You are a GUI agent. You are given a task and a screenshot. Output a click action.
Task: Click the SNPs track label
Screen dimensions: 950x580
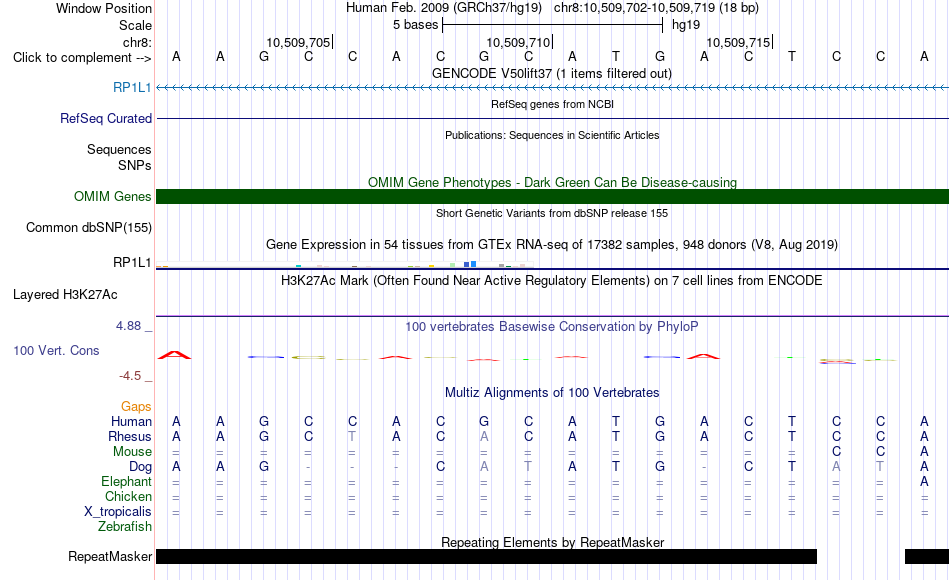pos(135,165)
